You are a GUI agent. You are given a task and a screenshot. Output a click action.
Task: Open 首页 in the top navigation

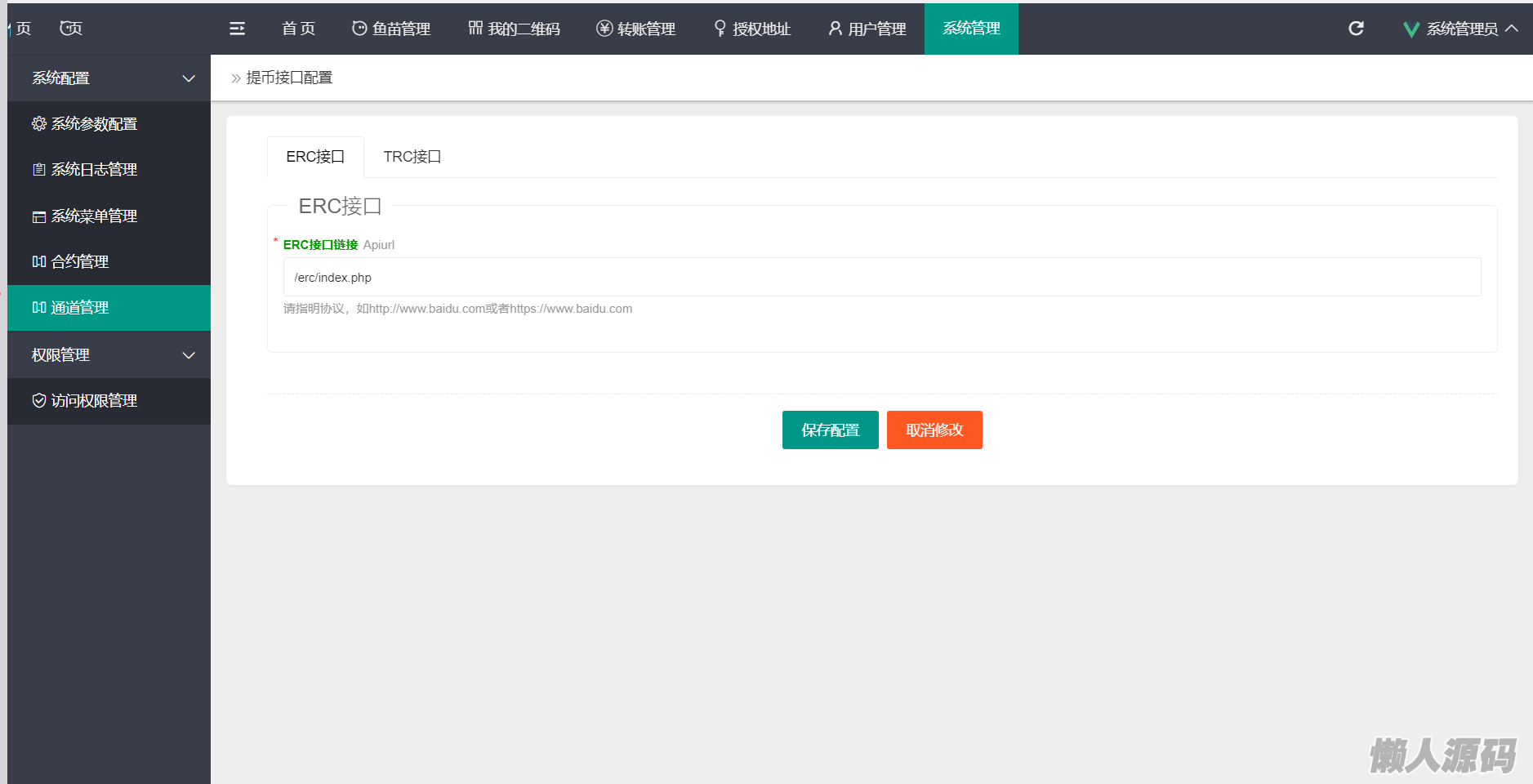298,29
